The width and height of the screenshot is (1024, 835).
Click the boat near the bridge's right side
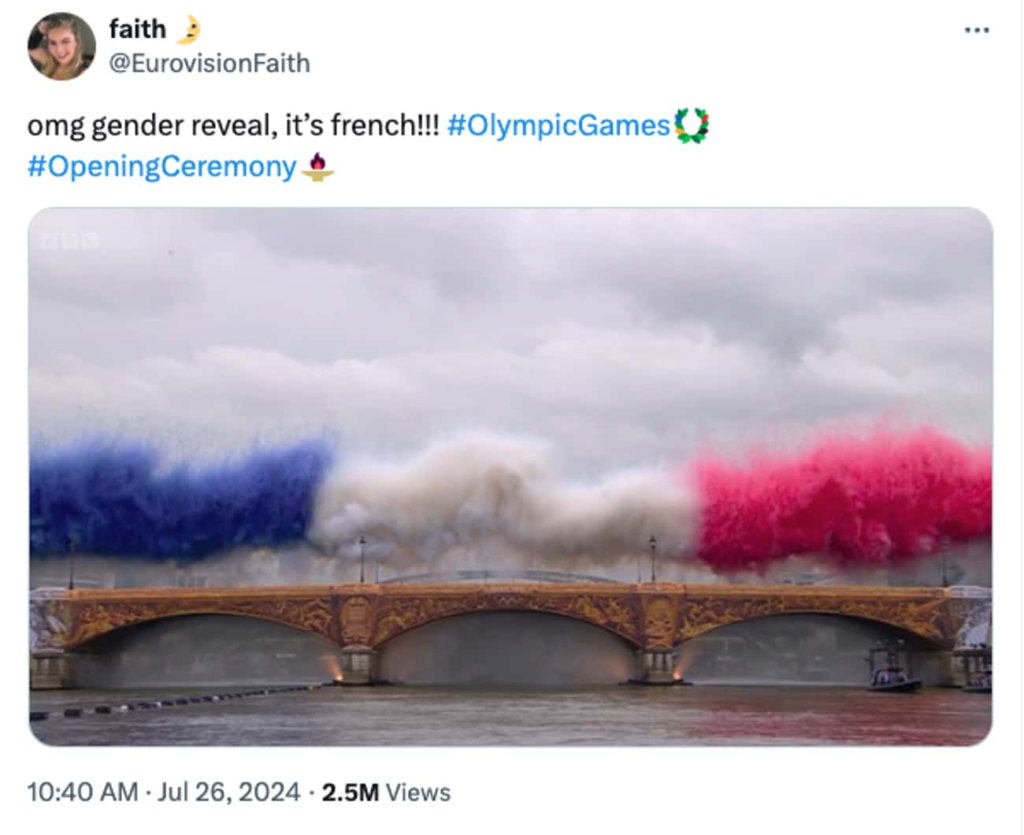coord(891,671)
